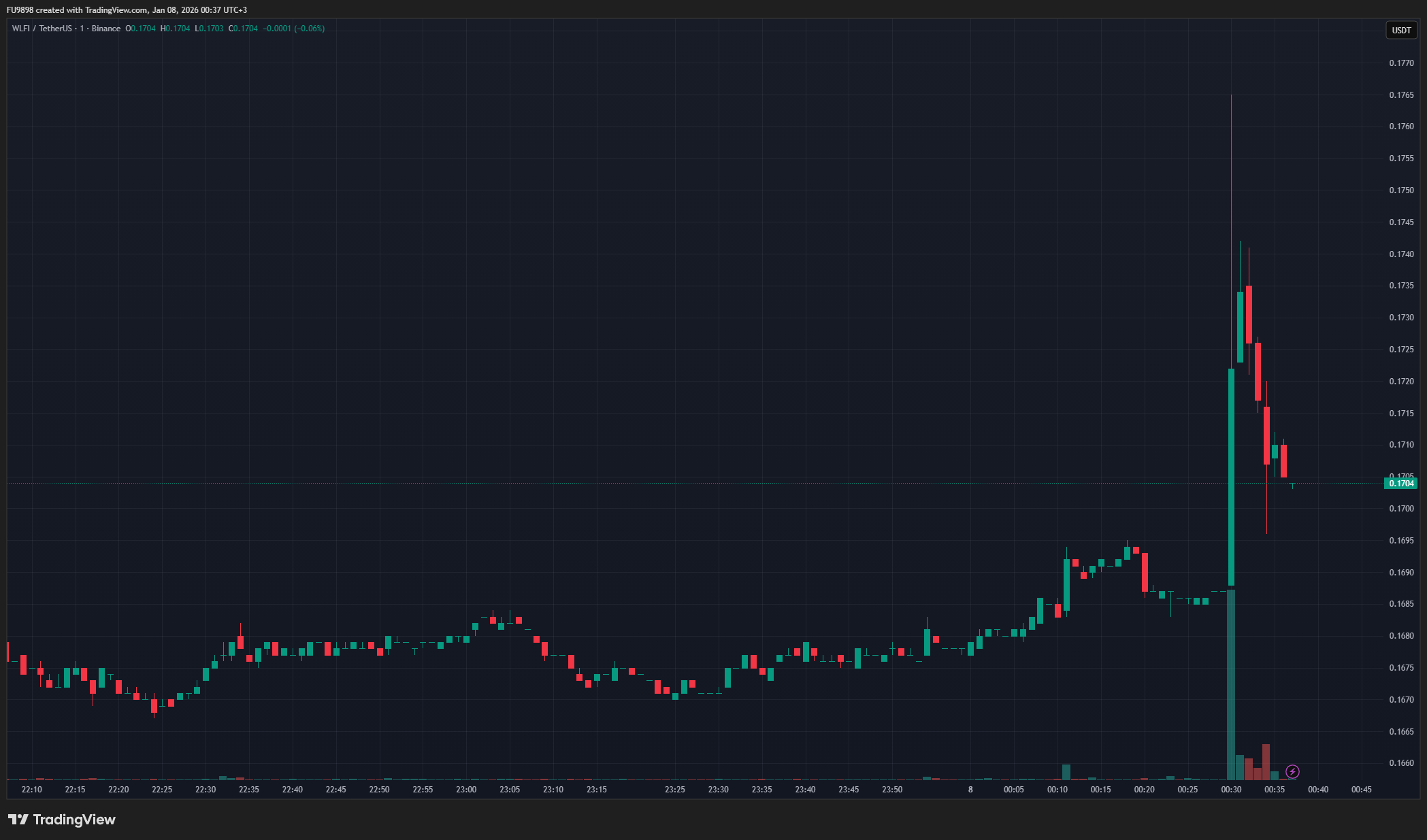Click the large green breakout candle body
The image size is (1427, 840).
(1231, 476)
